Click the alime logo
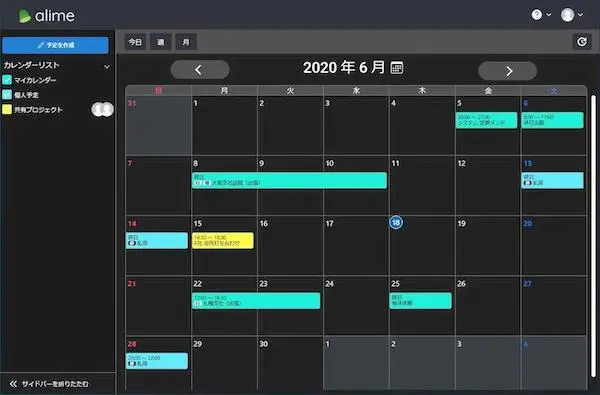This screenshot has width=600, height=395. tap(47, 16)
